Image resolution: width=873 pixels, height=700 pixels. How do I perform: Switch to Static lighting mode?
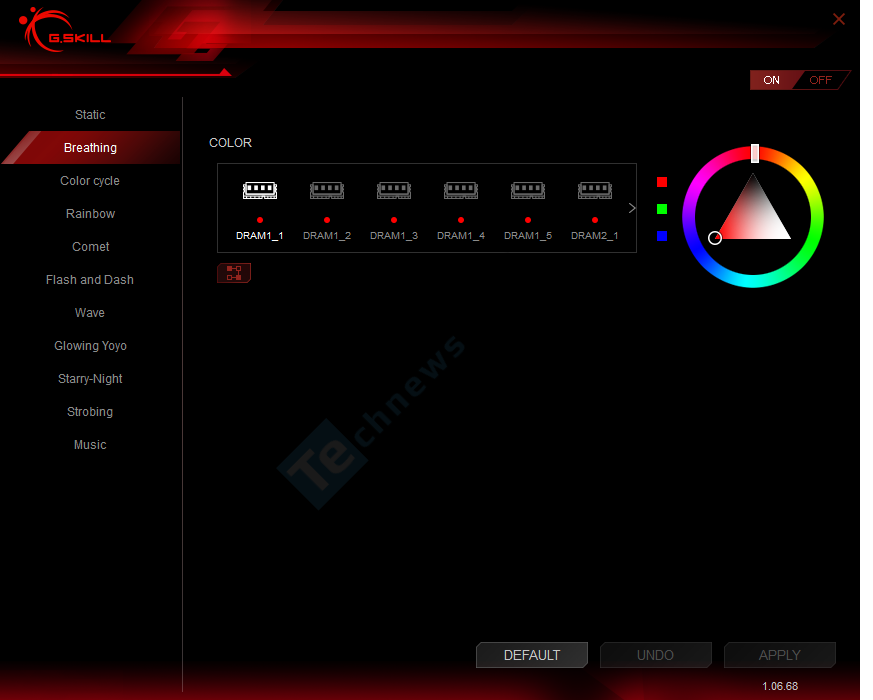click(x=90, y=115)
